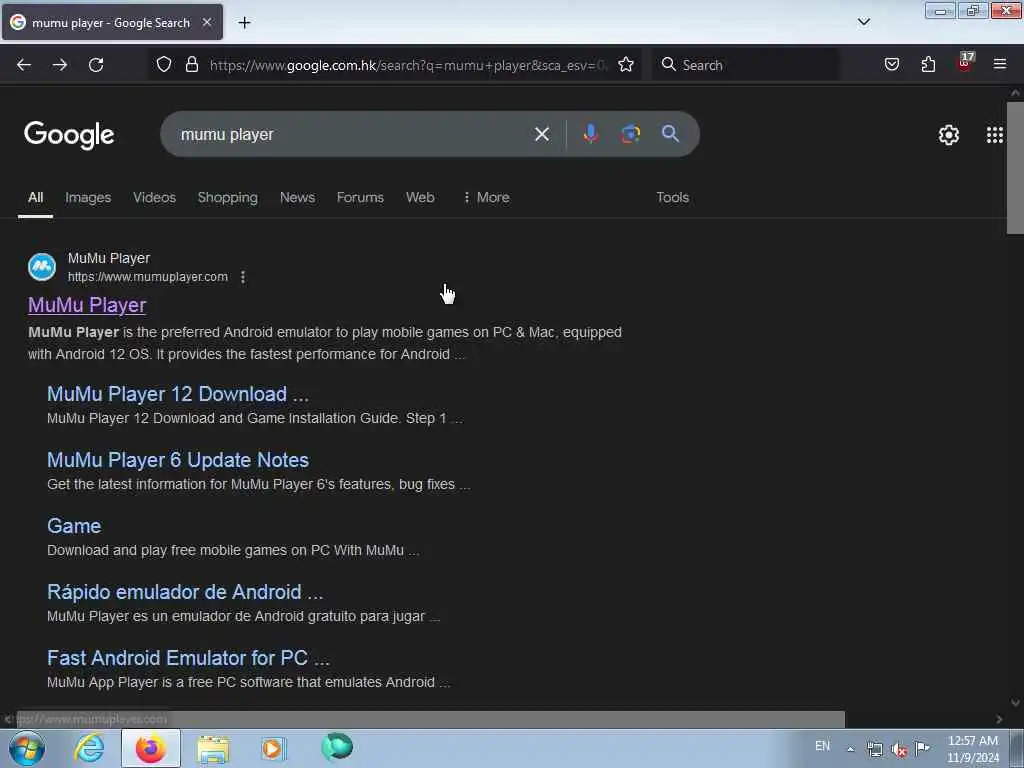Switch to Images results tab
1024x768 pixels.
coord(88,197)
